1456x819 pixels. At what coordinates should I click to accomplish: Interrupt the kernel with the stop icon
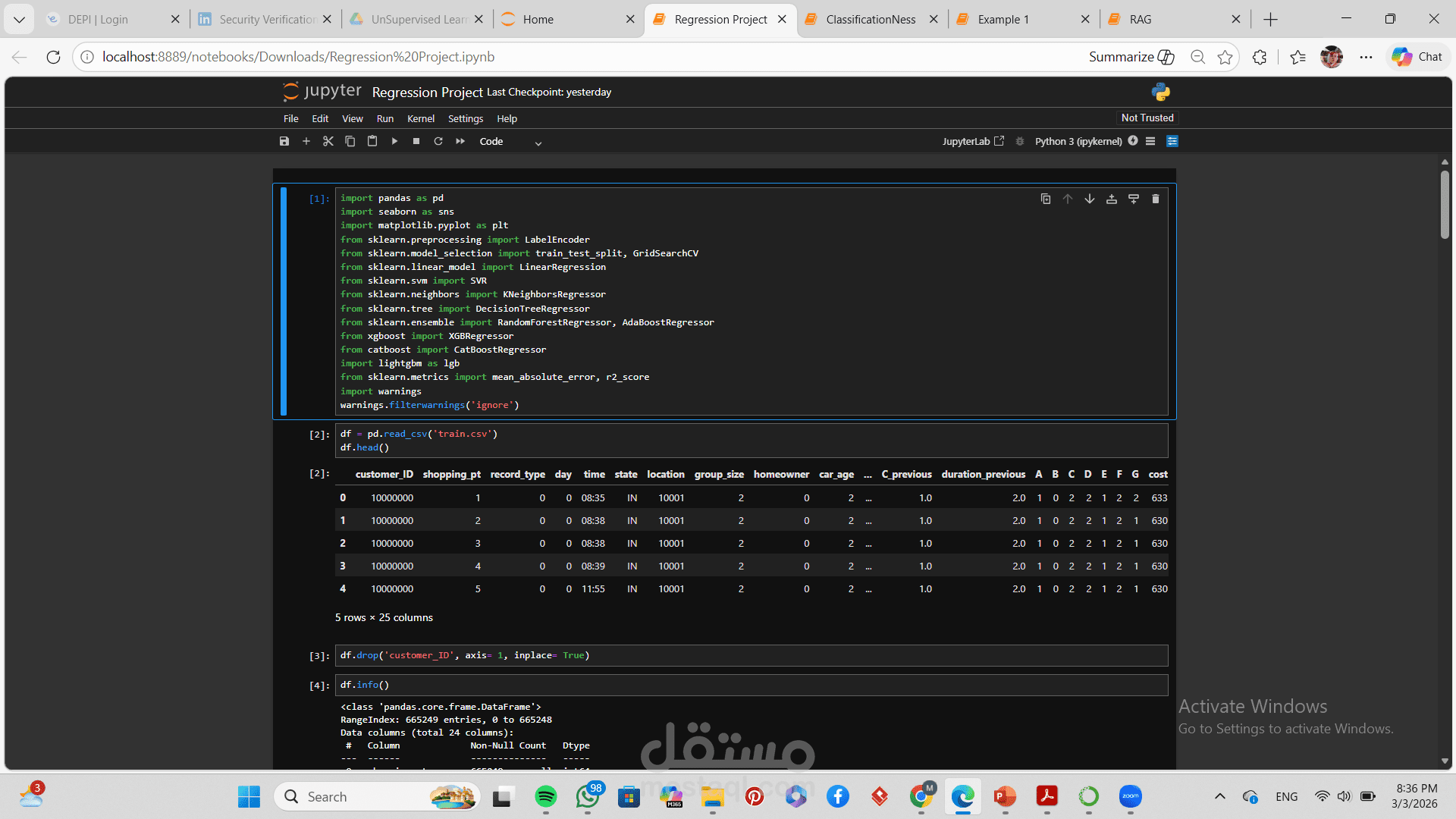coord(416,141)
